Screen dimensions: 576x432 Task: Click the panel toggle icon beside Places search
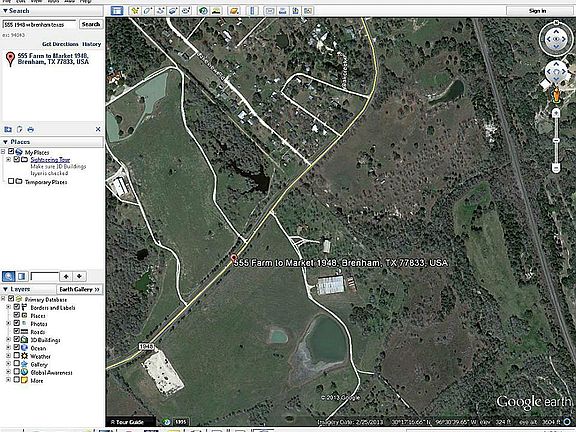(x=21, y=276)
